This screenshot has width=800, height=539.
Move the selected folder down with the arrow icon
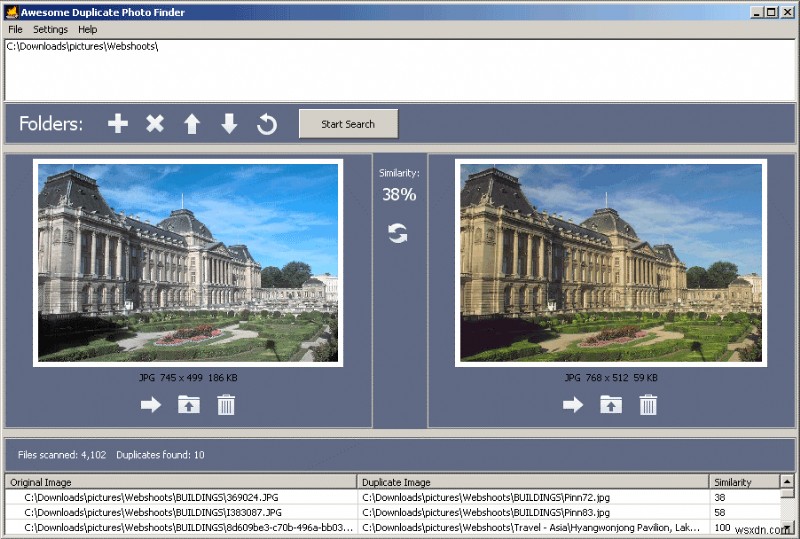(x=229, y=124)
